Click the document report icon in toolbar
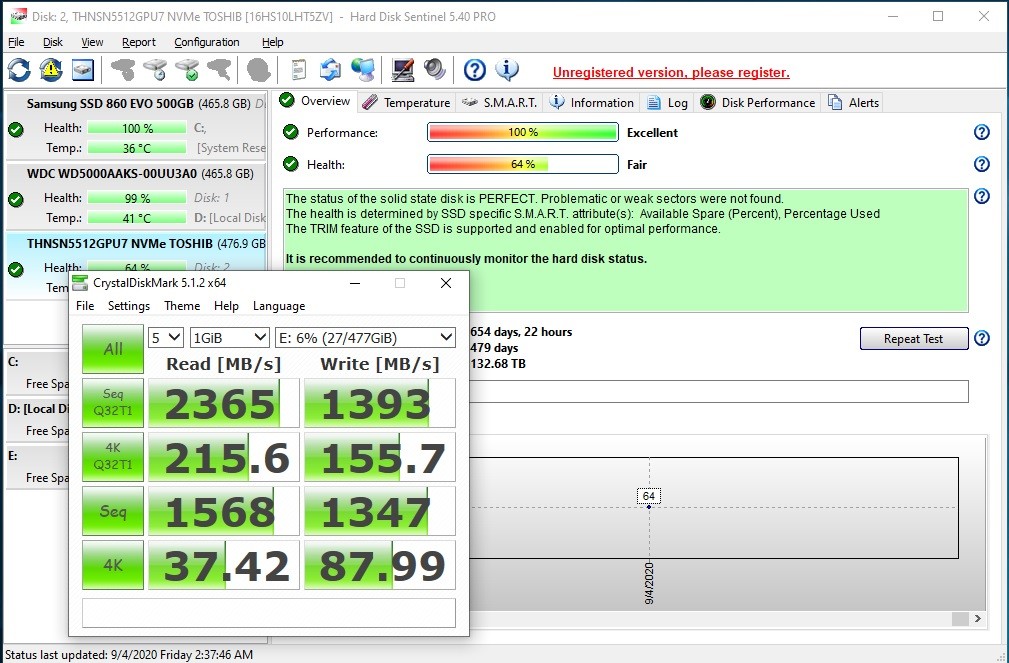This screenshot has width=1009, height=663. point(298,70)
